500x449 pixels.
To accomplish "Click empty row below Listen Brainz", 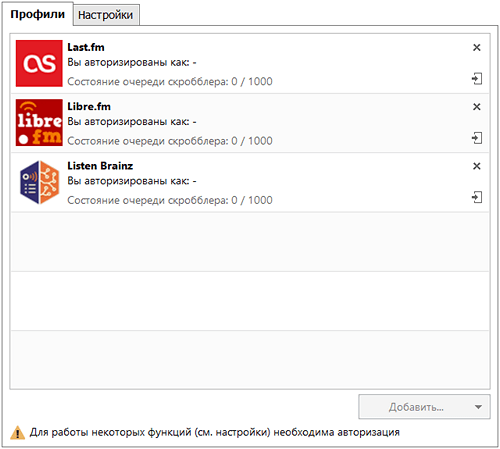I will [x=250, y=242].
